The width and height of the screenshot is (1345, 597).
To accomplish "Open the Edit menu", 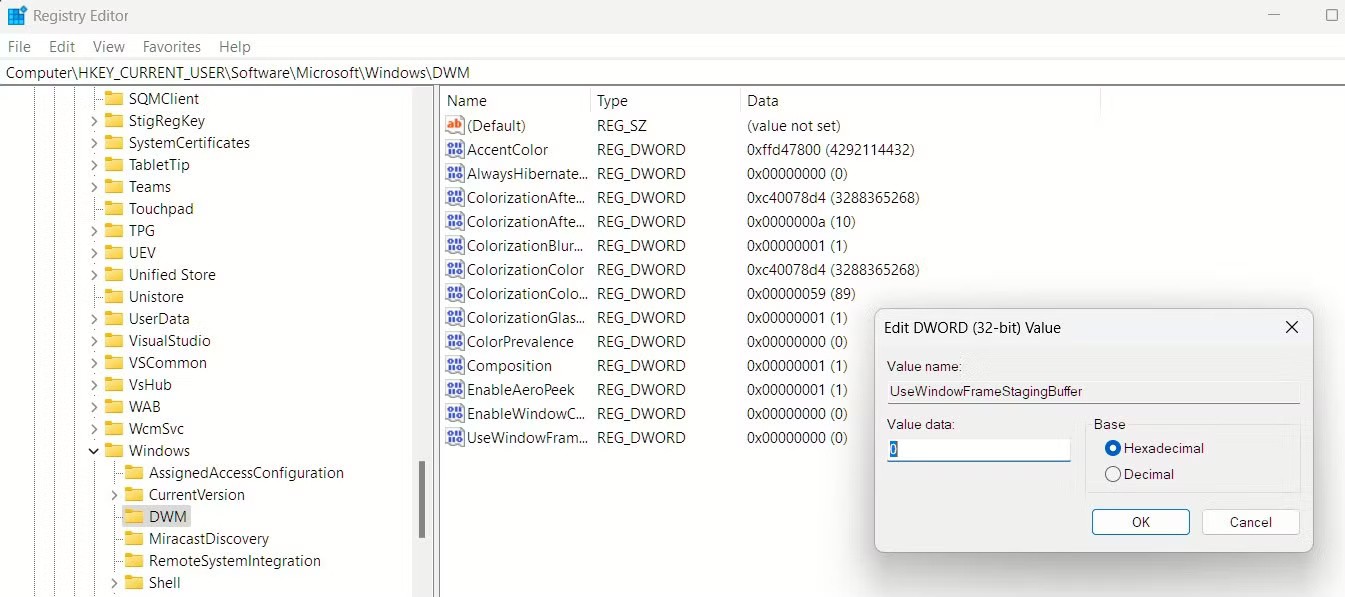I will point(62,47).
